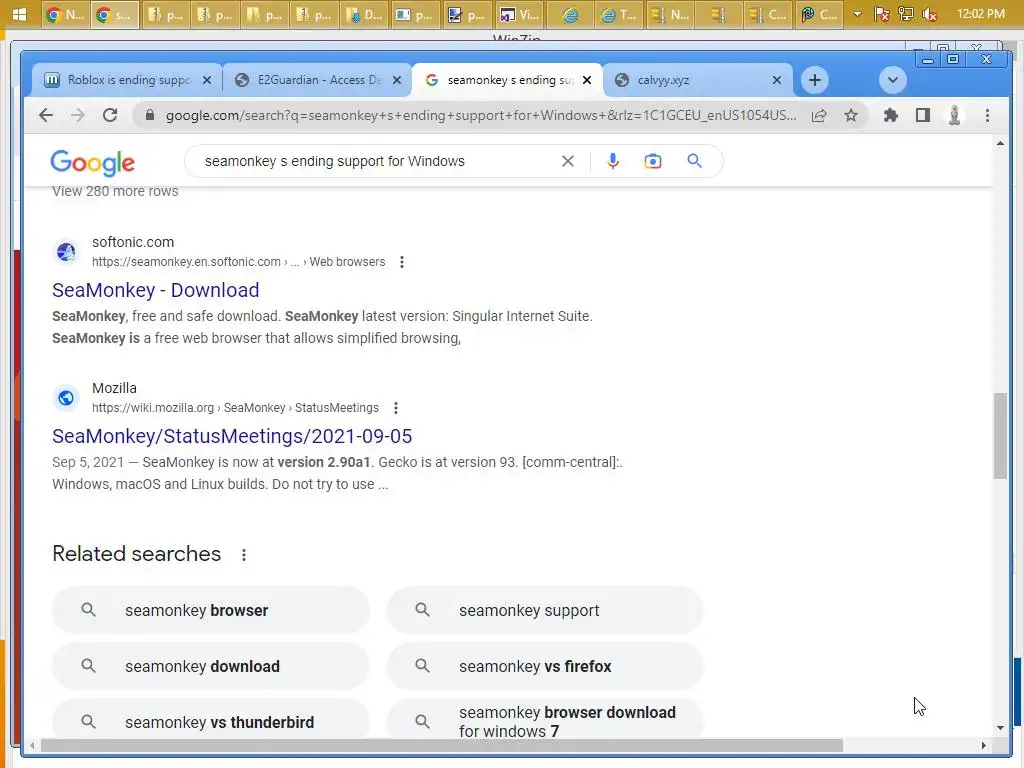The height and width of the screenshot is (768, 1024).
Task: Start a voice search with microphone
Action: point(613,161)
